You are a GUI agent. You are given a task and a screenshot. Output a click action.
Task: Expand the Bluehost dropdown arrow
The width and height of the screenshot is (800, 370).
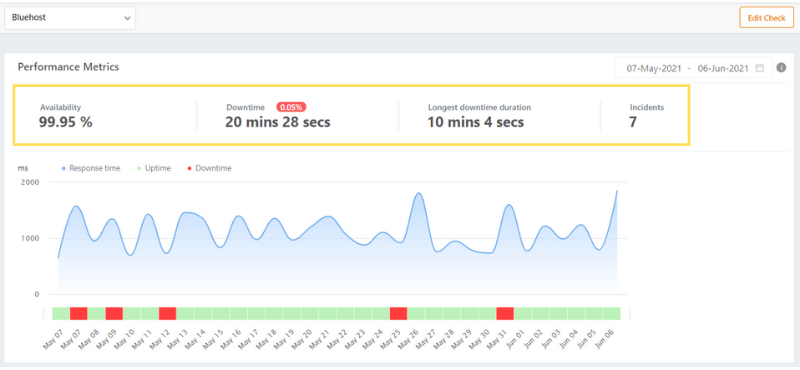(x=127, y=18)
